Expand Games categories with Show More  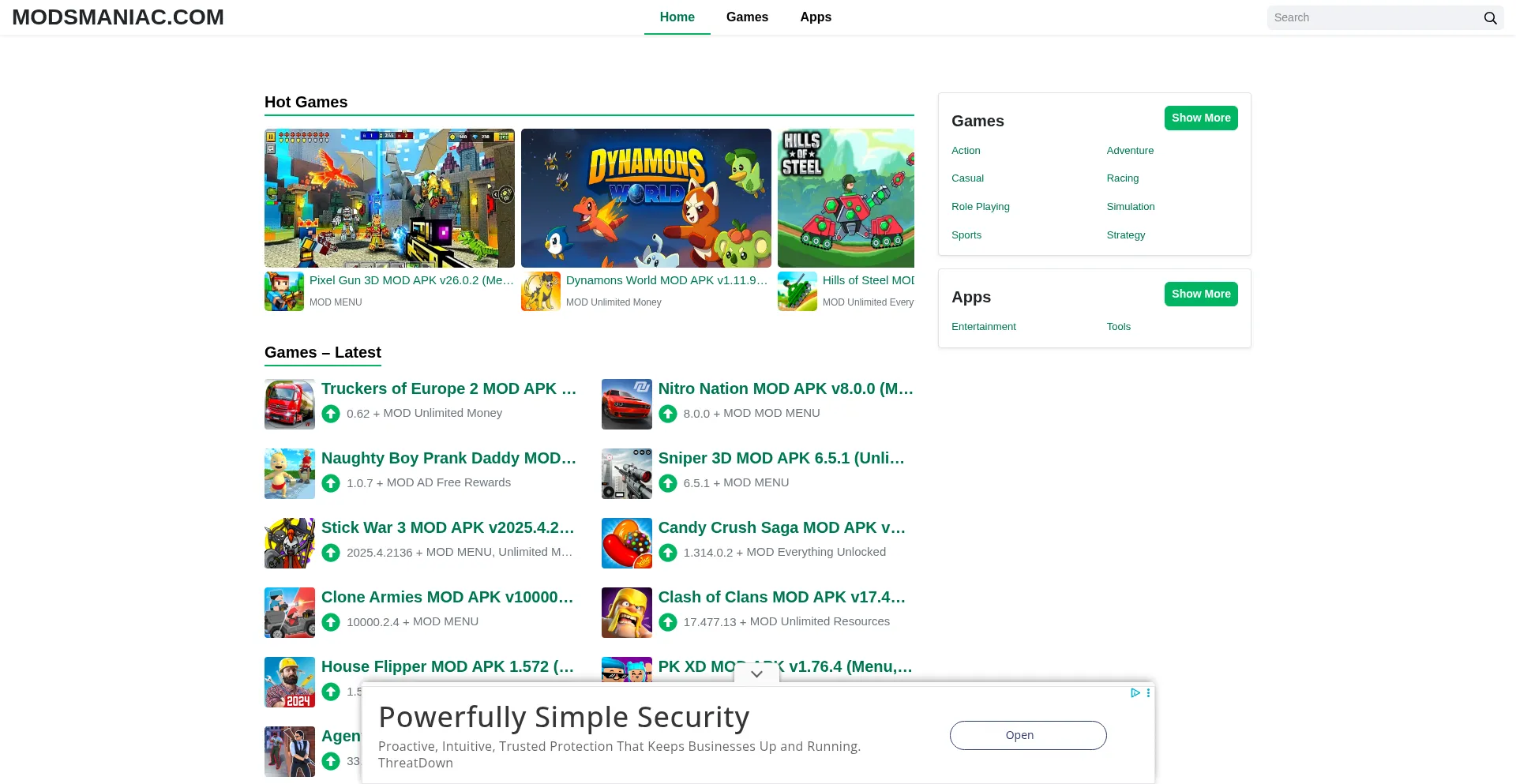click(1200, 118)
